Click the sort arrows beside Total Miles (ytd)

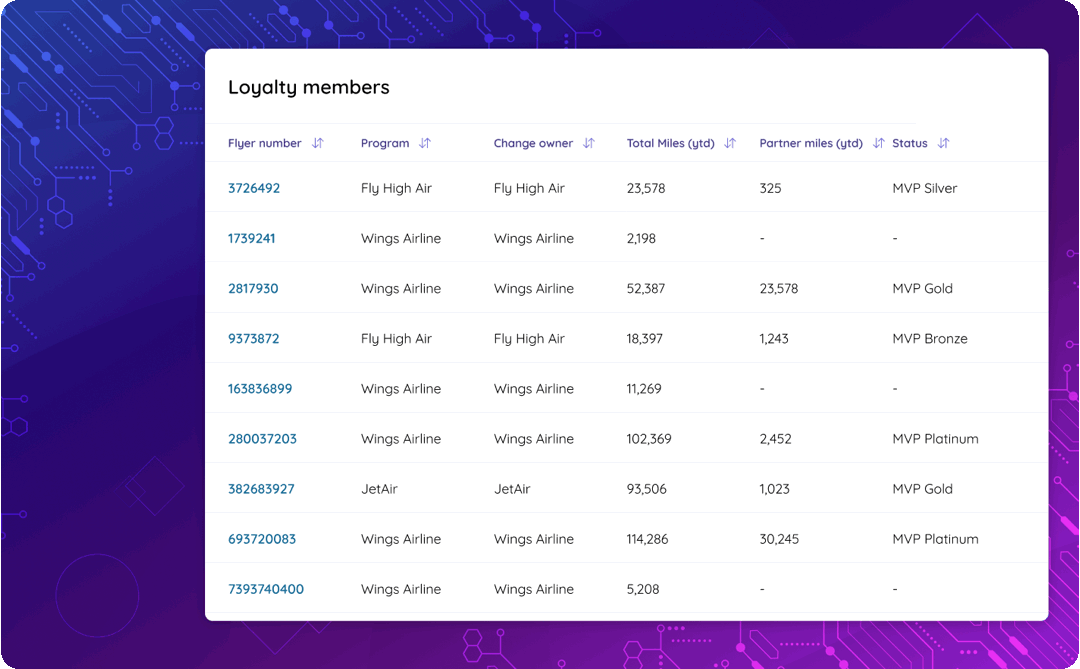[730, 143]
